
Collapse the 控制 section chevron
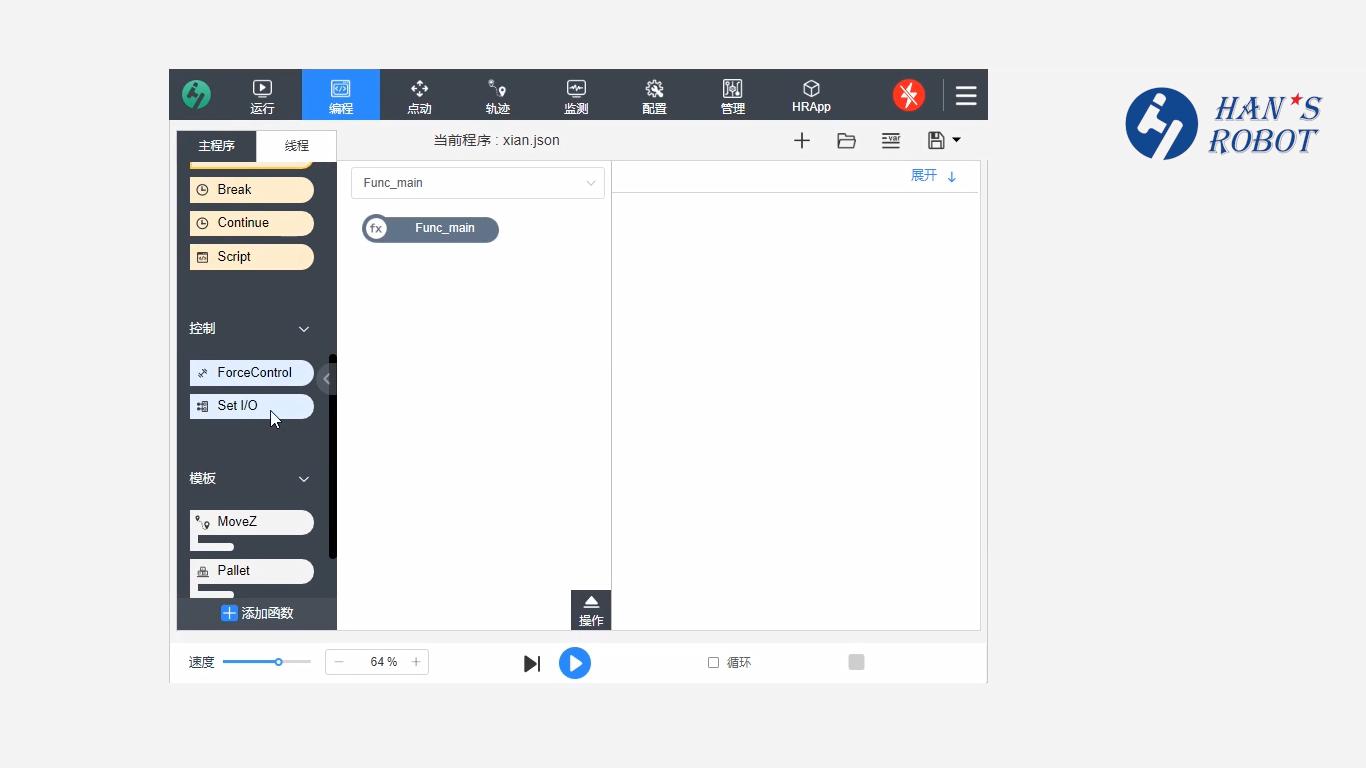304,329
